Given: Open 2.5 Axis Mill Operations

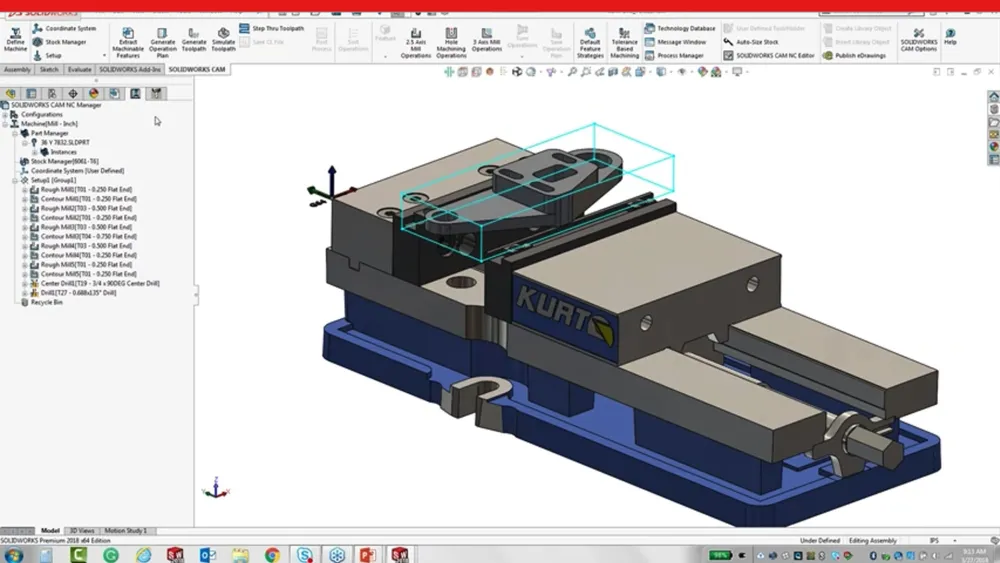Looking at the screenshot, I should (416, 43).
